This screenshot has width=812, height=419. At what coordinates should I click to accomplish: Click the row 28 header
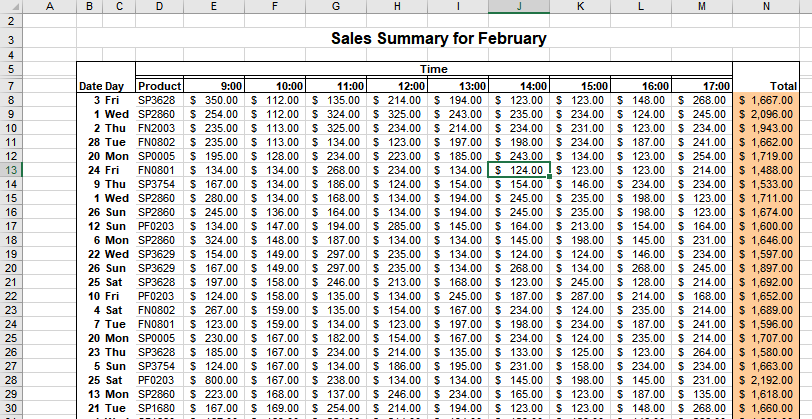click(x=11, y=380)
